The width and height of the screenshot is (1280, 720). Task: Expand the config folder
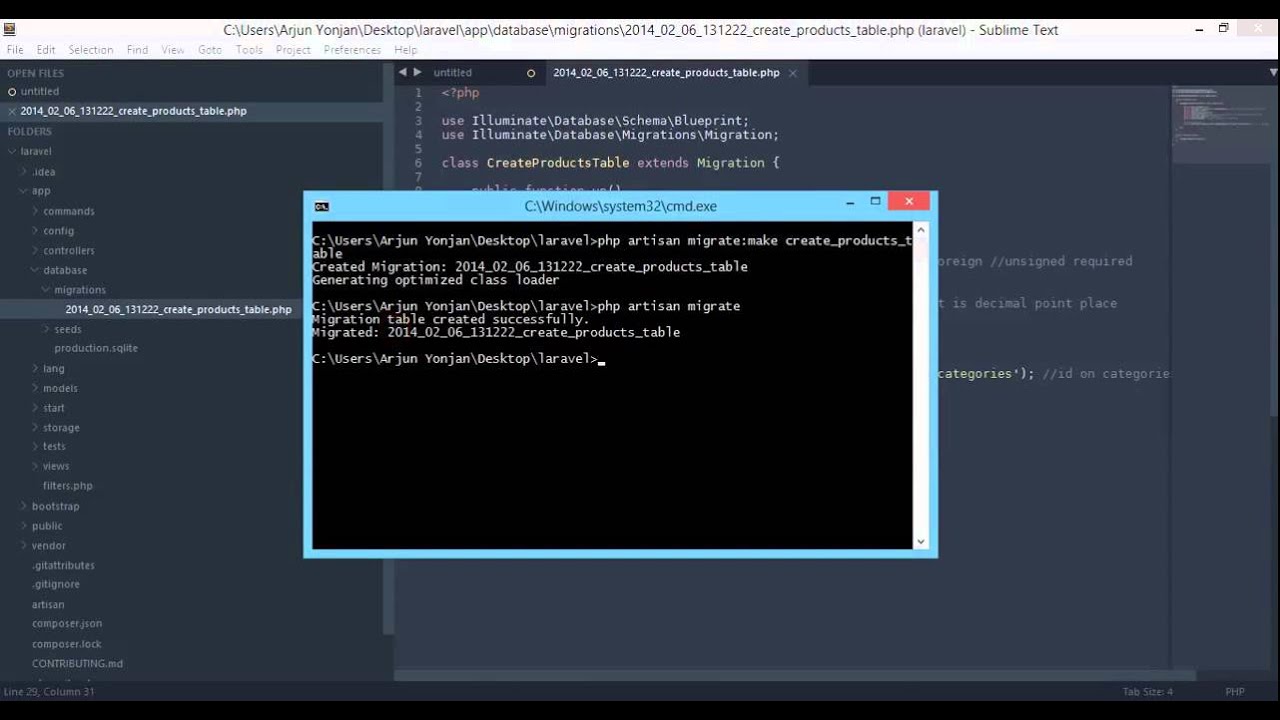[x=35, y=231]
